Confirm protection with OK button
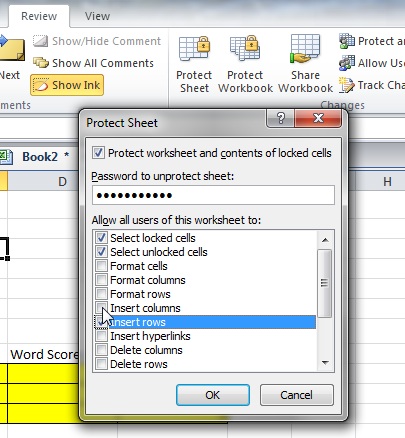 click(x=213, y=395)
